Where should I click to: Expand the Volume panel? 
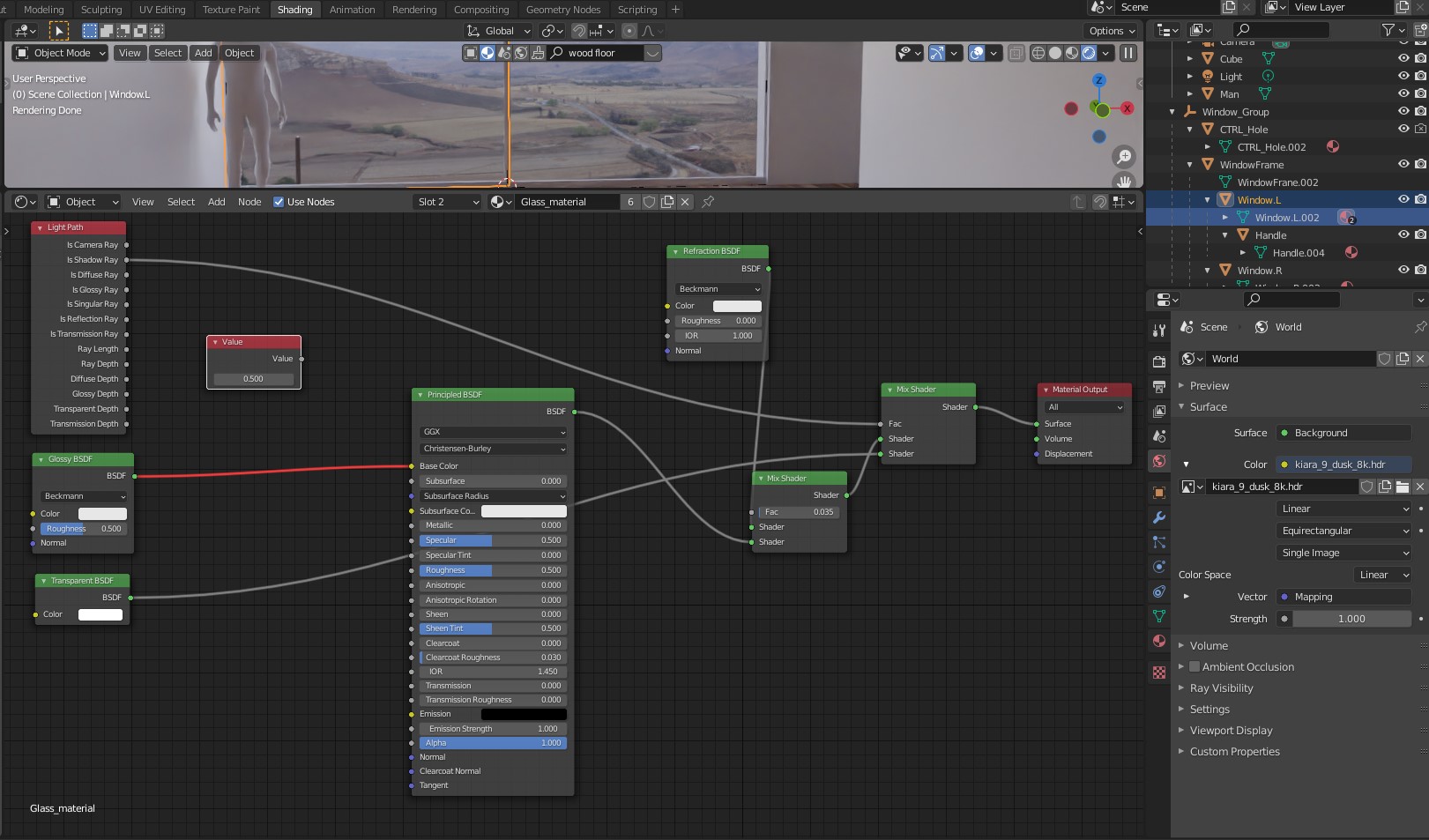point(1208,646)
